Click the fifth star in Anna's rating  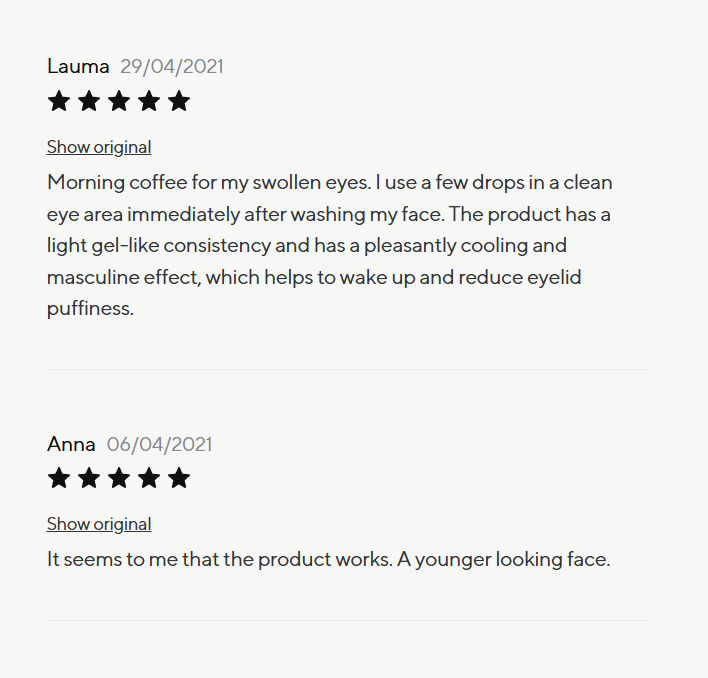[179, 478]
